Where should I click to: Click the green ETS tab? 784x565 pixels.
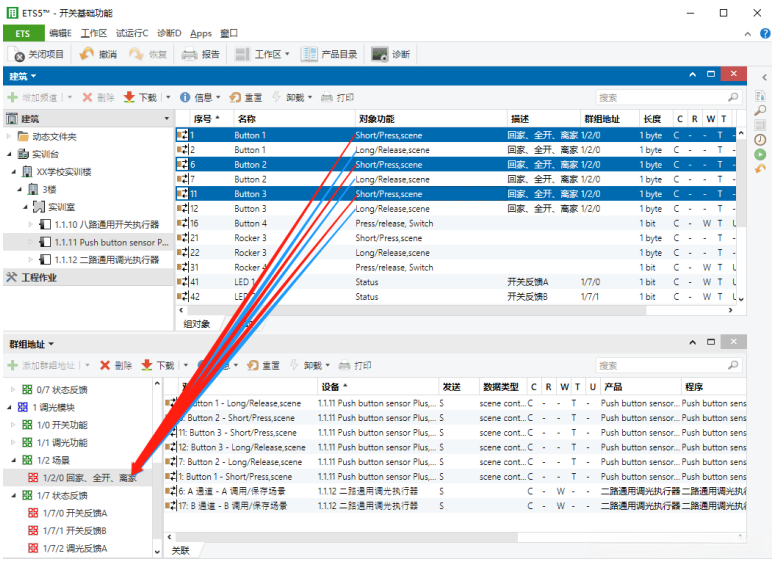click(x=23, y=34)
